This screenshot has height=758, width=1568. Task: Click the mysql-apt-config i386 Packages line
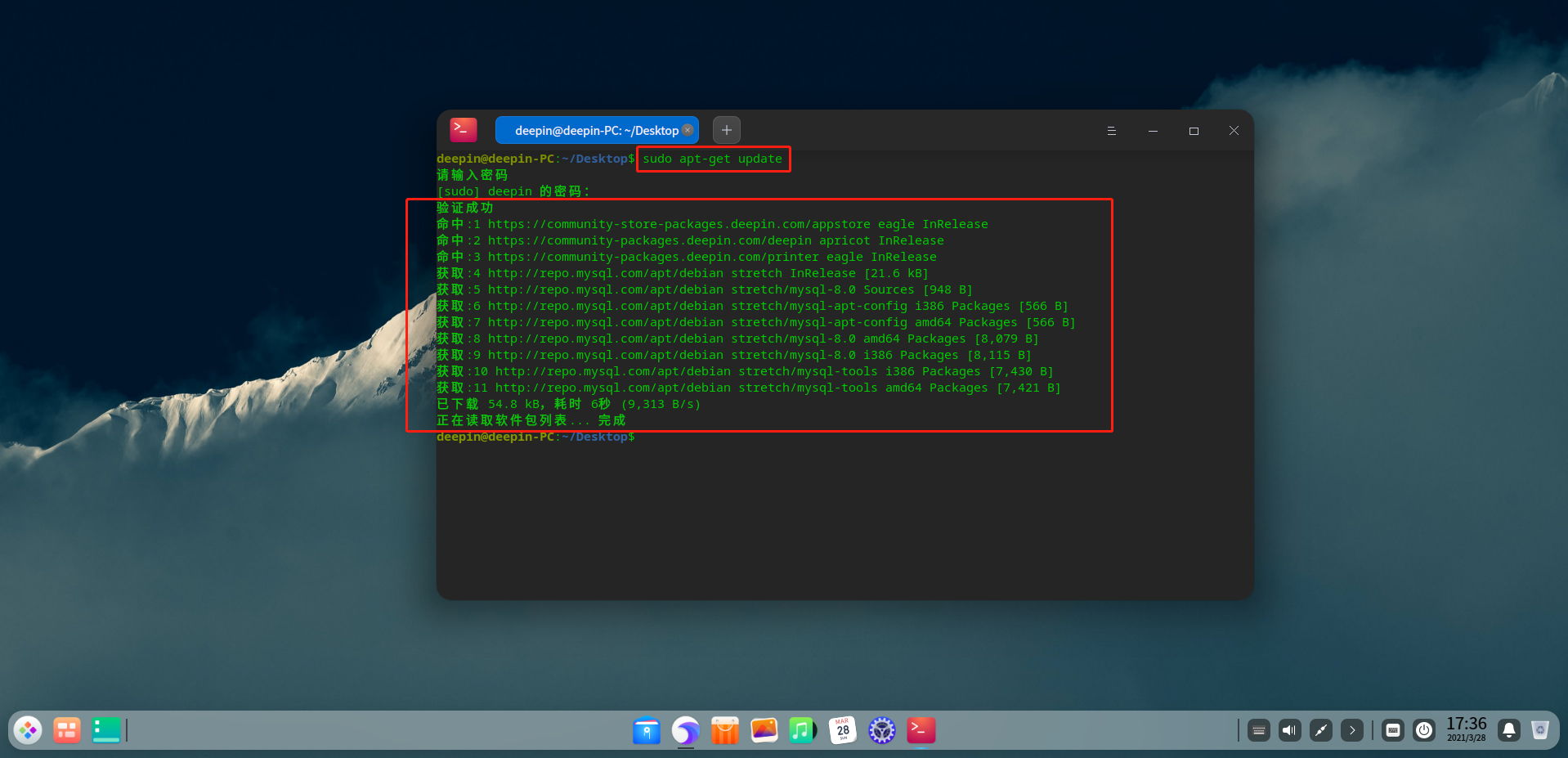[752, 306]
